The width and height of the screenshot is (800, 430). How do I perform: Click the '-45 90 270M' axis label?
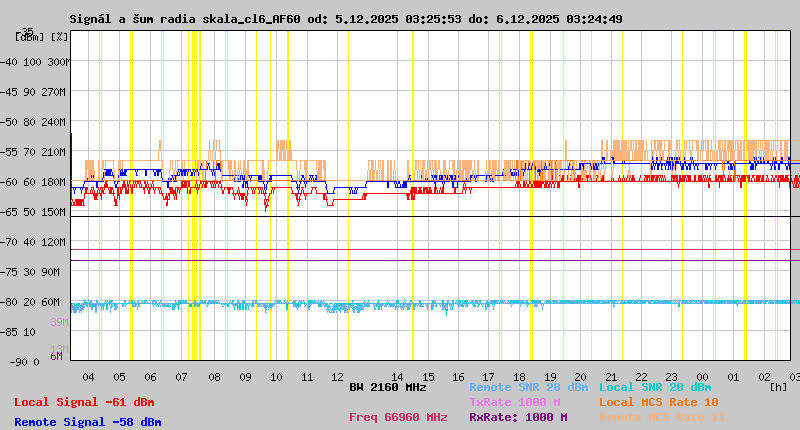click(x=33, y=92)
